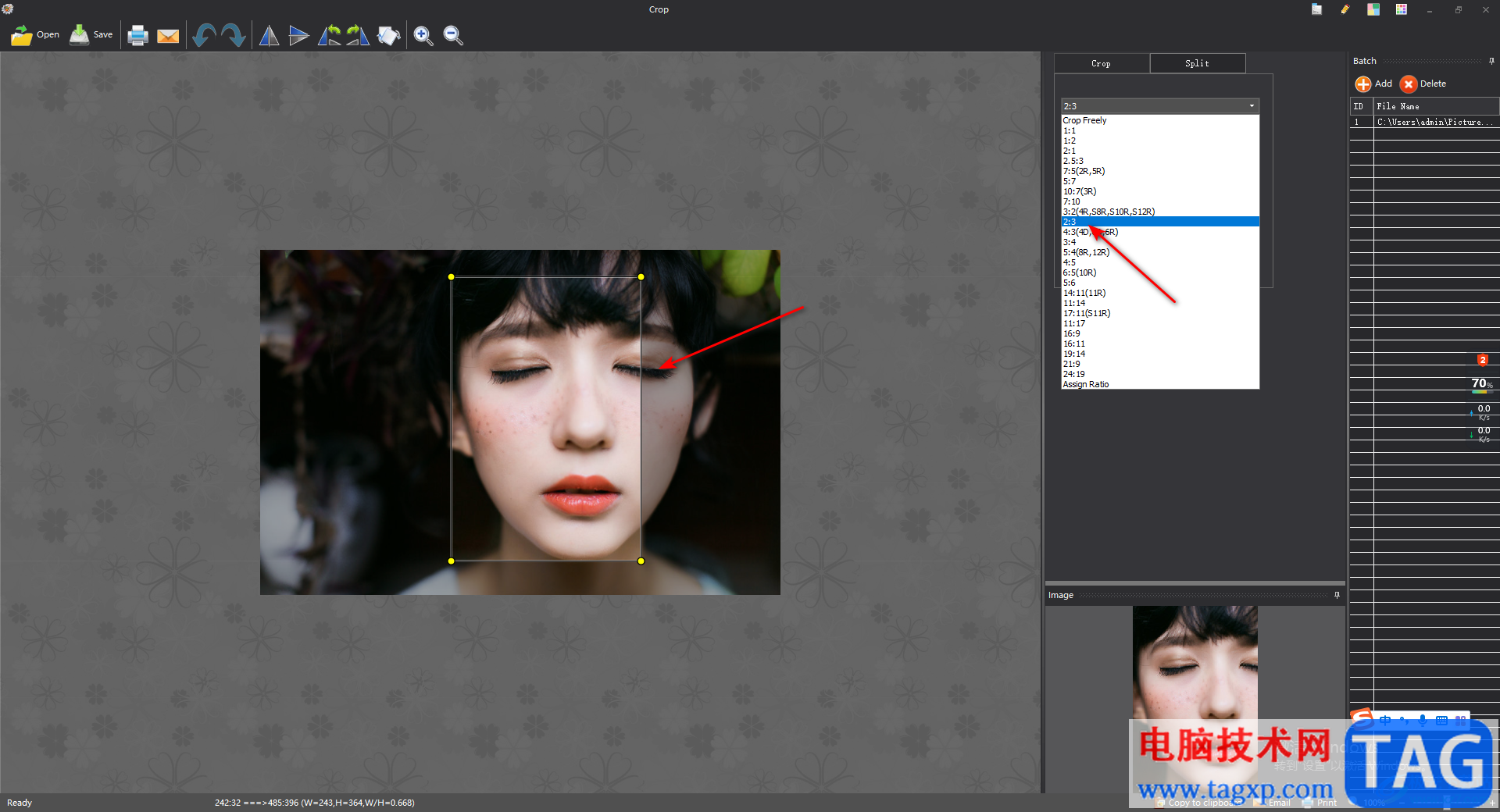Viewport: 1500px width, 812px height.
Task: Select the 3:4 ratio option
Action: [x=1160, y=242]
